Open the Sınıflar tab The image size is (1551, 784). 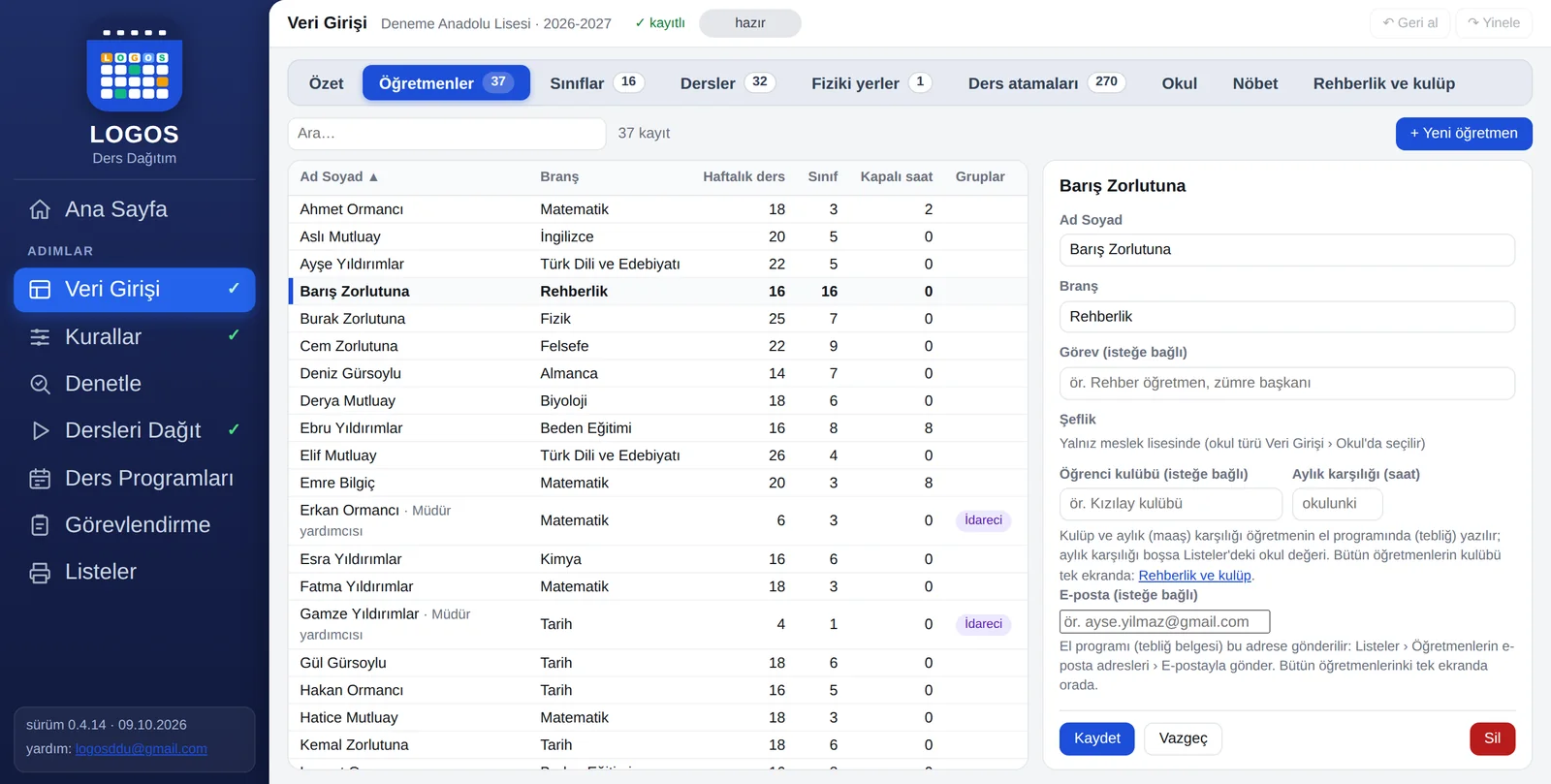point(597,83)
